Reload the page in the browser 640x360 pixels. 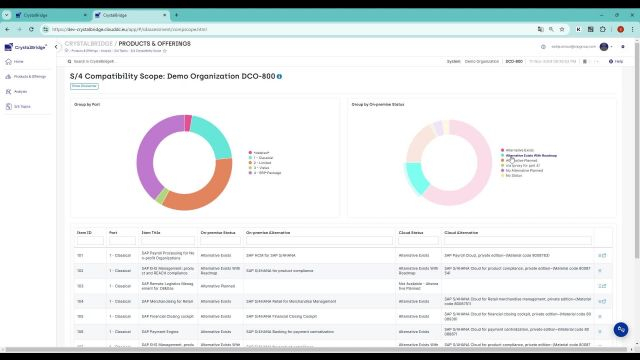coord(31,29)
